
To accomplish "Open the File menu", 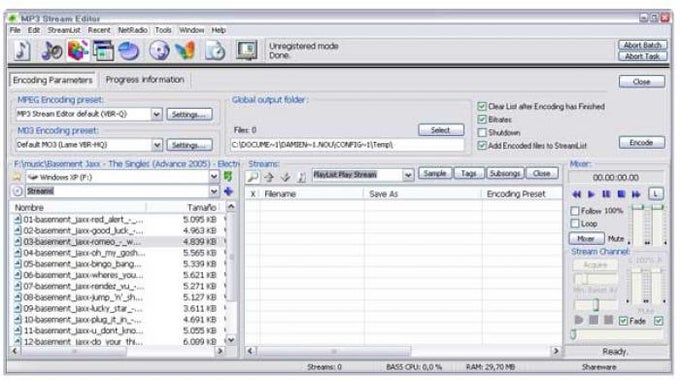I will 15,30.
